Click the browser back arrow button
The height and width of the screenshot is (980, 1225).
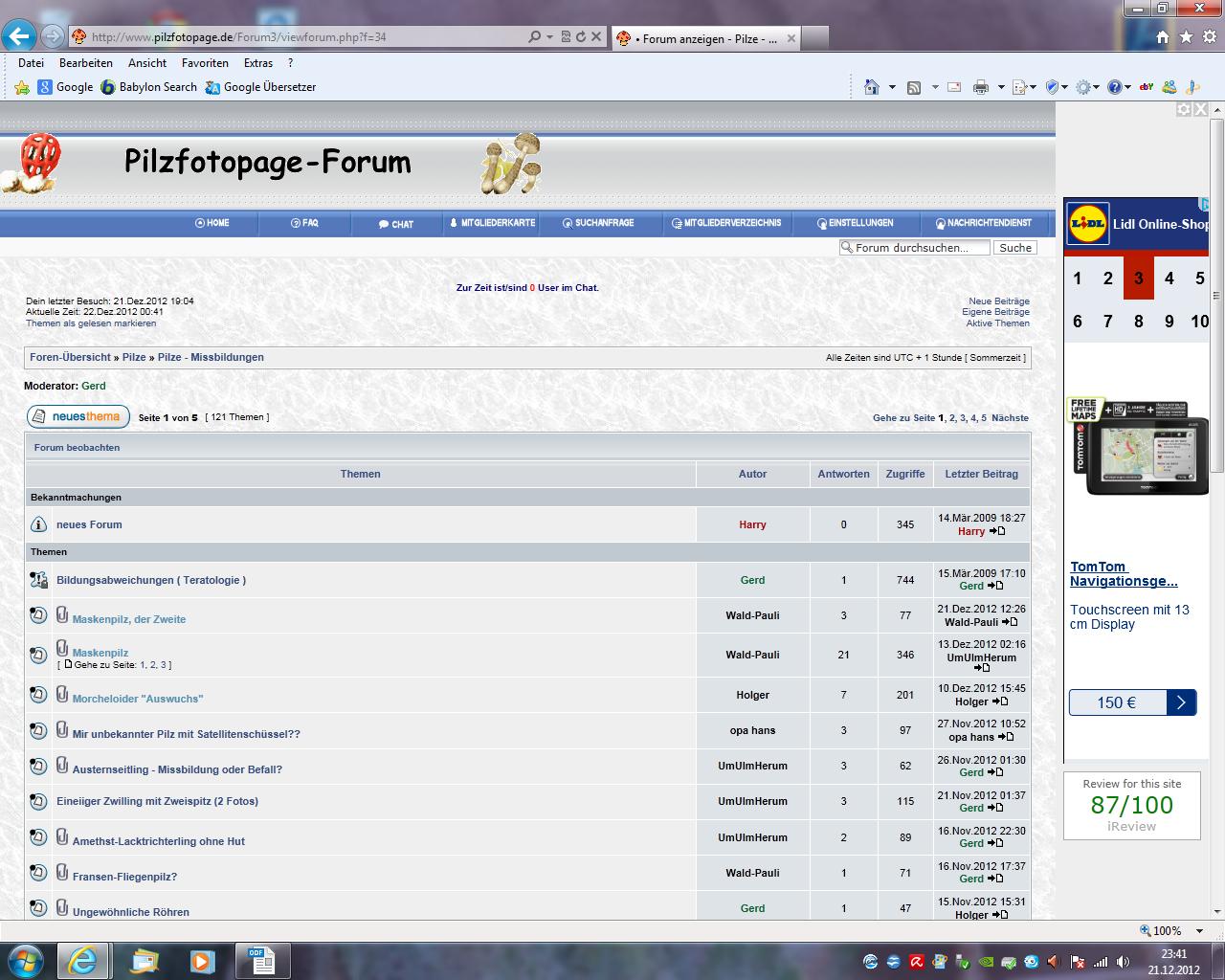point(19,37)
